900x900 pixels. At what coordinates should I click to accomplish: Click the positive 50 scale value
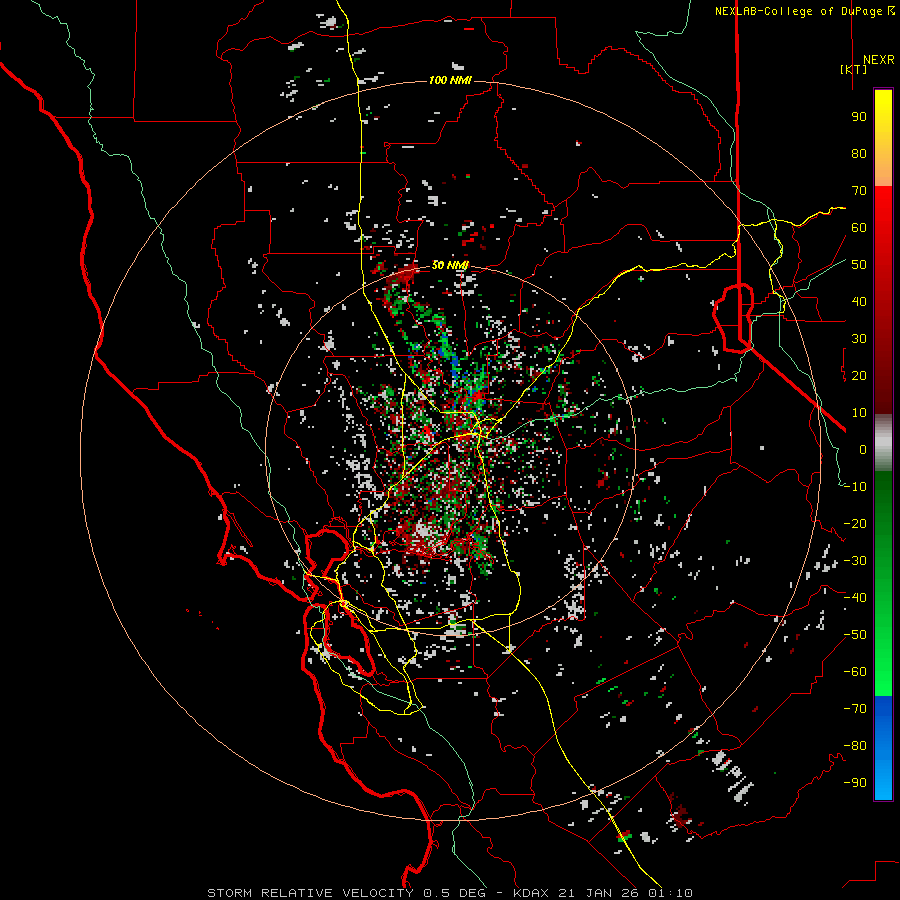pos(859,265)
